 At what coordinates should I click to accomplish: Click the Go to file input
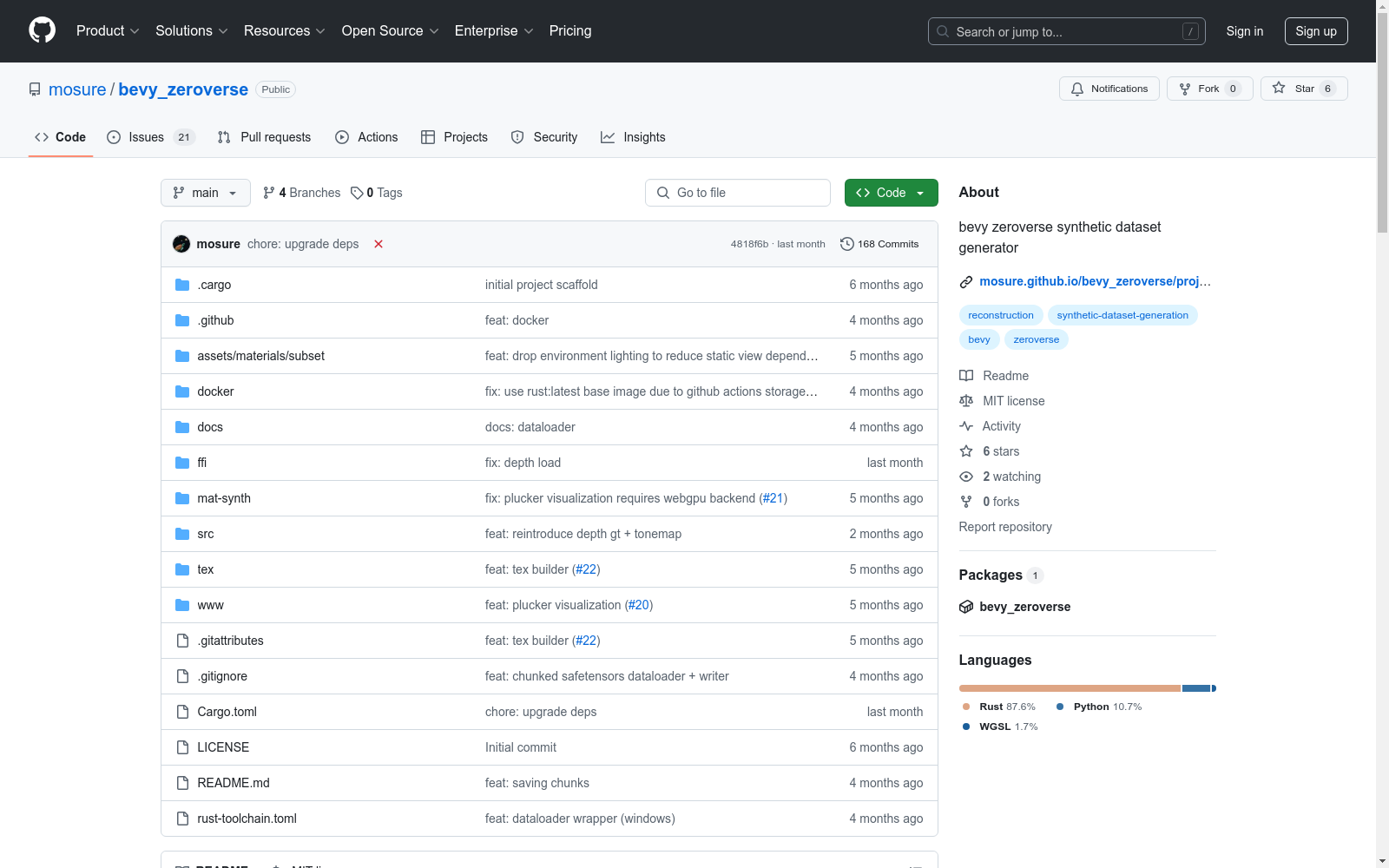(x=738, y=193)
